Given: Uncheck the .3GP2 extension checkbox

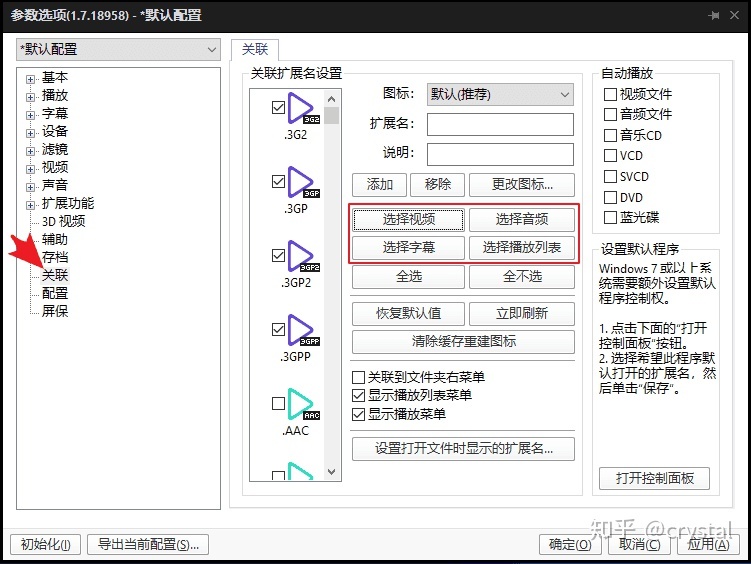Looking at the screenshot, I should pyautogui.click(x=278, y=255).
